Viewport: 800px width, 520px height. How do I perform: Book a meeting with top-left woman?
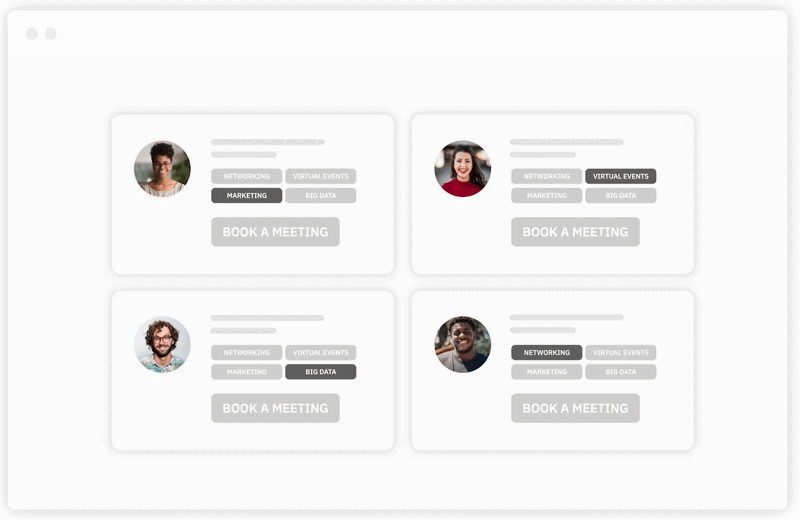[275, 232]
